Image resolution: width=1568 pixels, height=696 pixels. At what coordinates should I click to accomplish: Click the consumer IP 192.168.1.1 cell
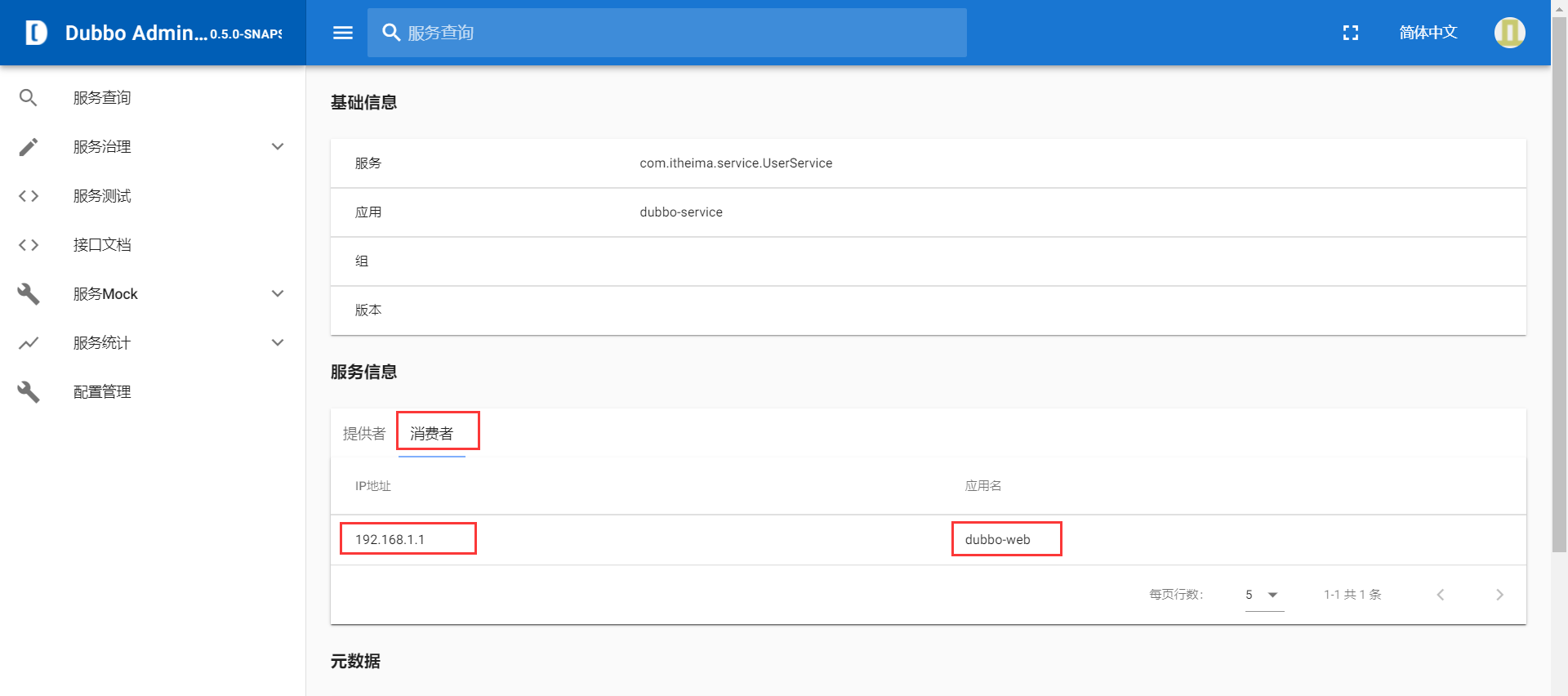pyautogui.click(x=390, y=540)
